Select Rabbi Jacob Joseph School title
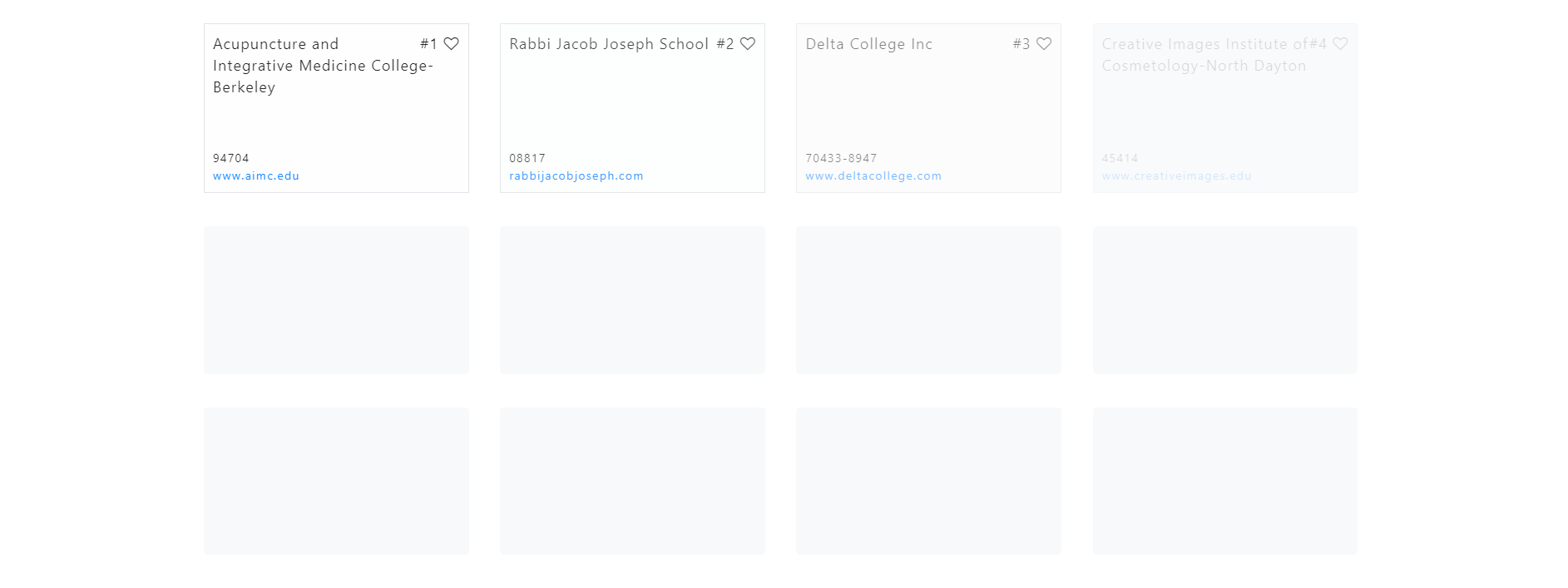 (609, 44)
